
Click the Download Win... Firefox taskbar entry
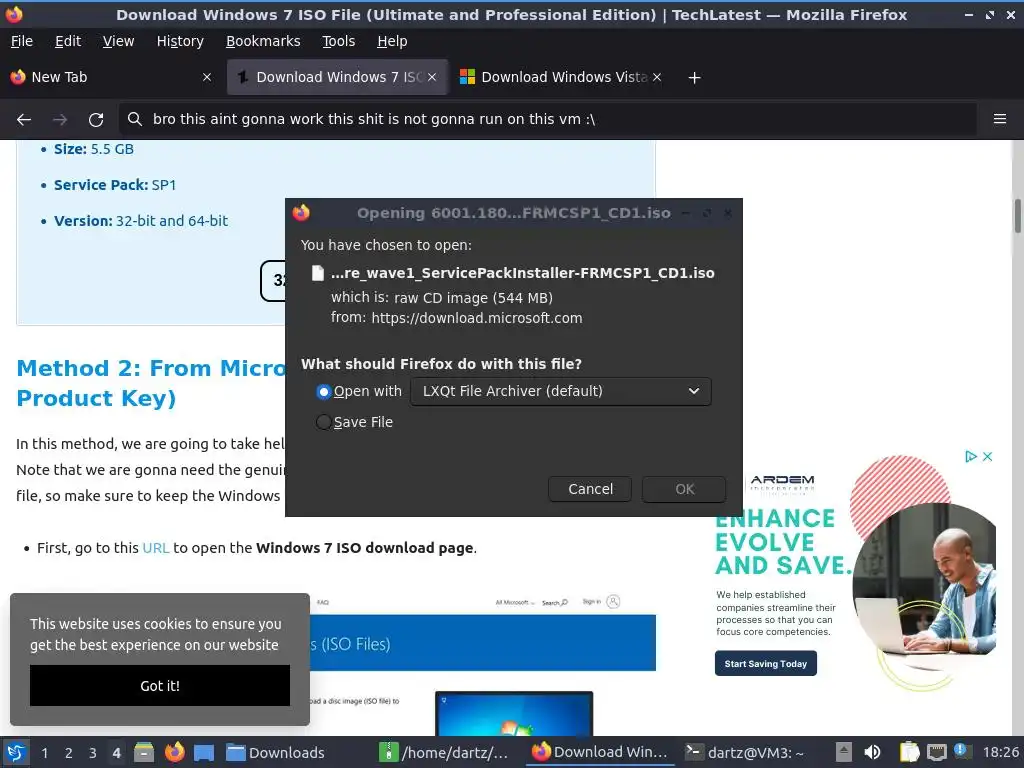(x=600, y=752)
